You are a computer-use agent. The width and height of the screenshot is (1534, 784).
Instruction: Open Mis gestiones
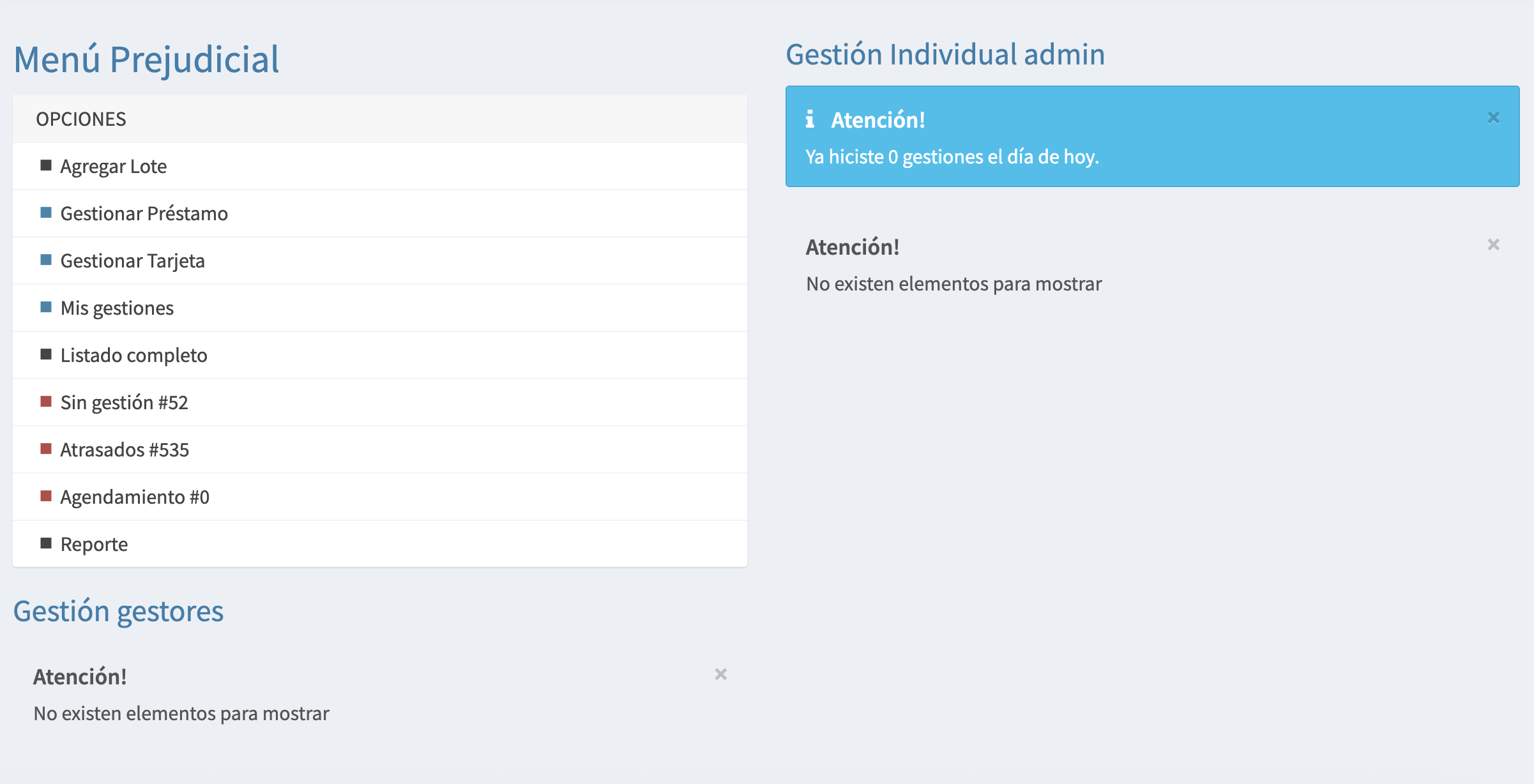pyautogui.click(x=117, y=308)
